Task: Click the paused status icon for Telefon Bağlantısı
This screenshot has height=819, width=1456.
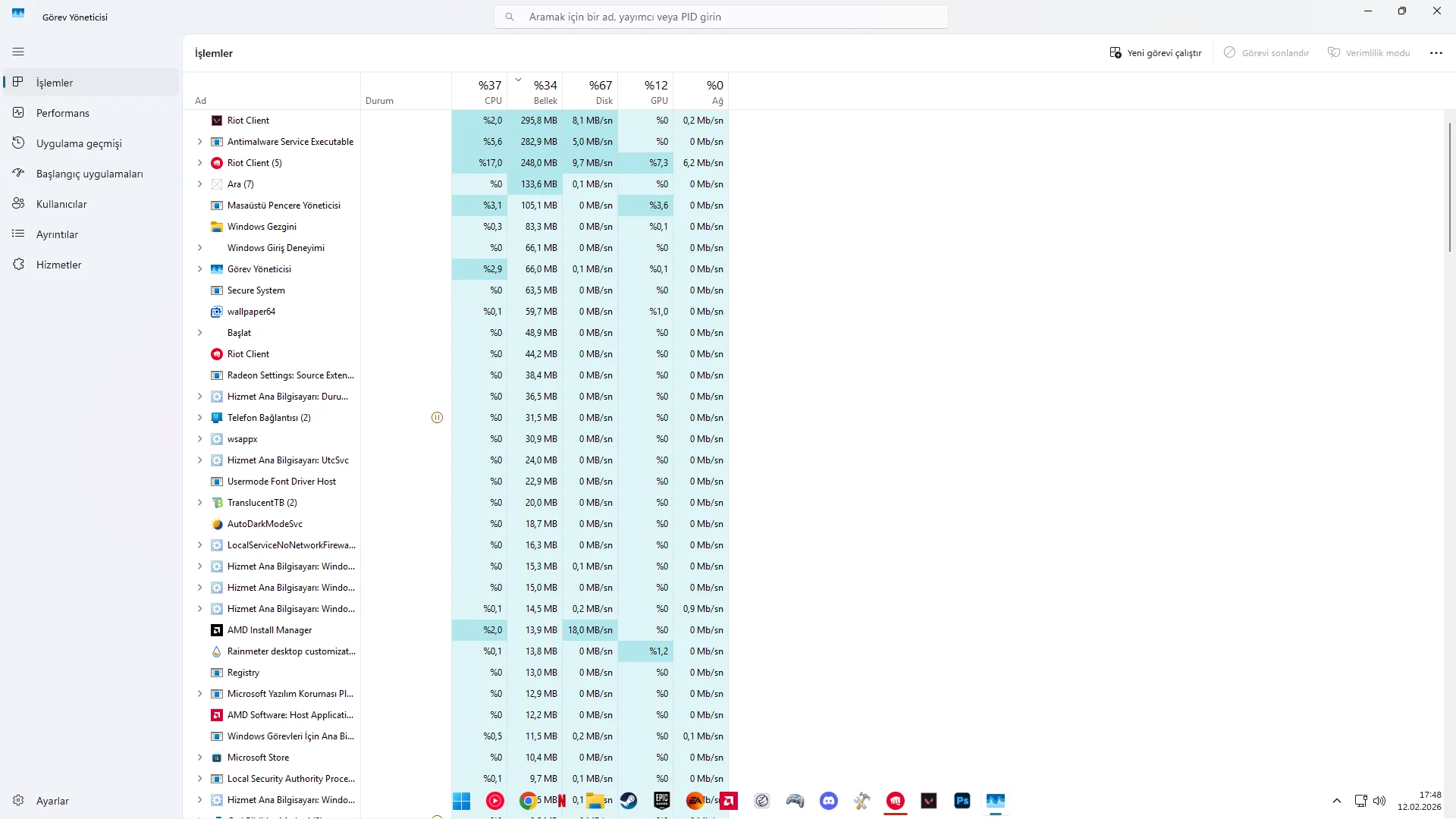Action: pos(437,418)
